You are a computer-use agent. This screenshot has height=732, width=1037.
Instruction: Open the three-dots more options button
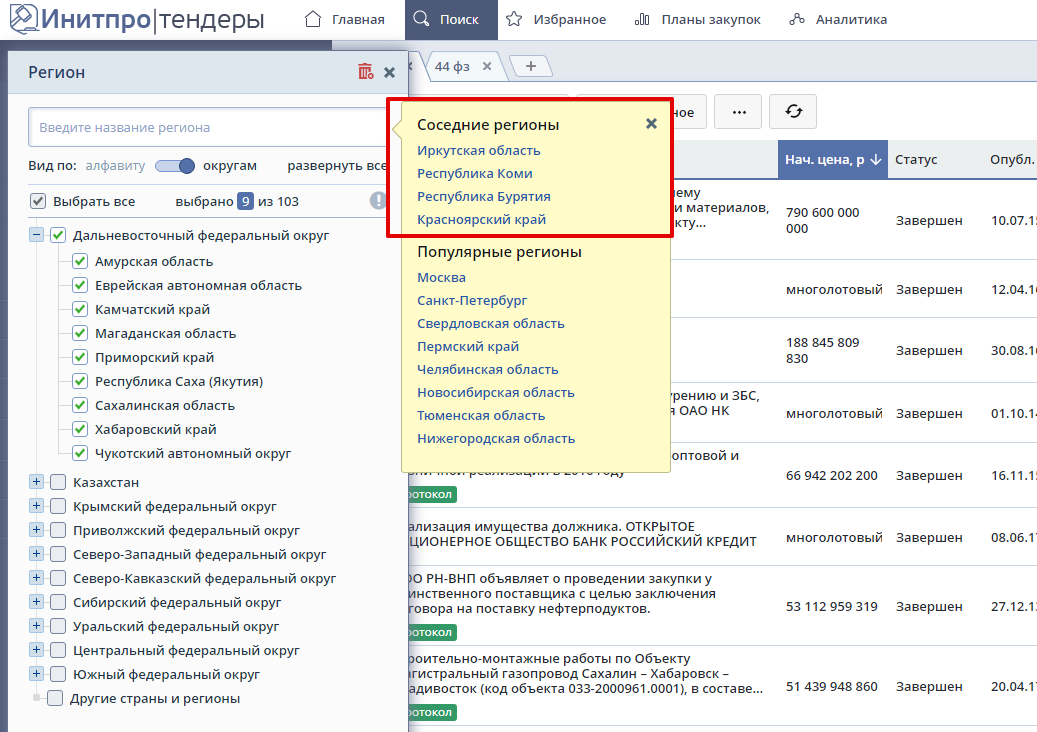click(739, 112)
